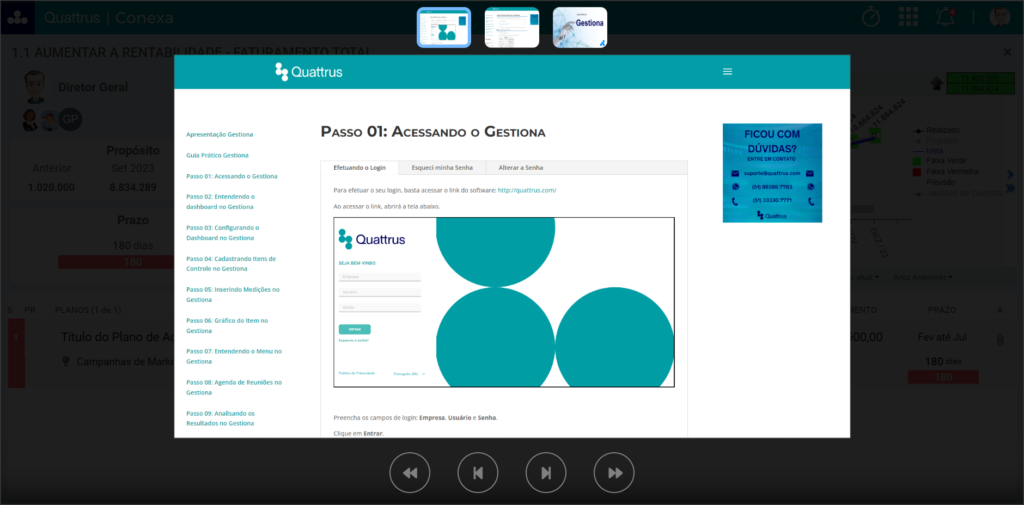
Task: Click the red Faixa Vermelha legend swatch
Action: click(x=918, y=171)
